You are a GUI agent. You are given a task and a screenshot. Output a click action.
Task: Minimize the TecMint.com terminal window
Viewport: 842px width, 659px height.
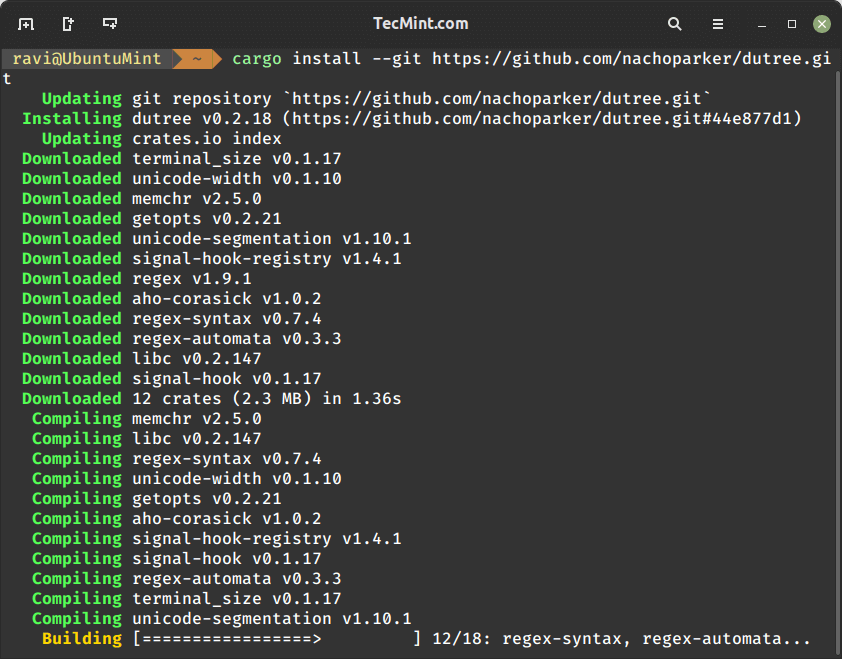pos(761,25)
